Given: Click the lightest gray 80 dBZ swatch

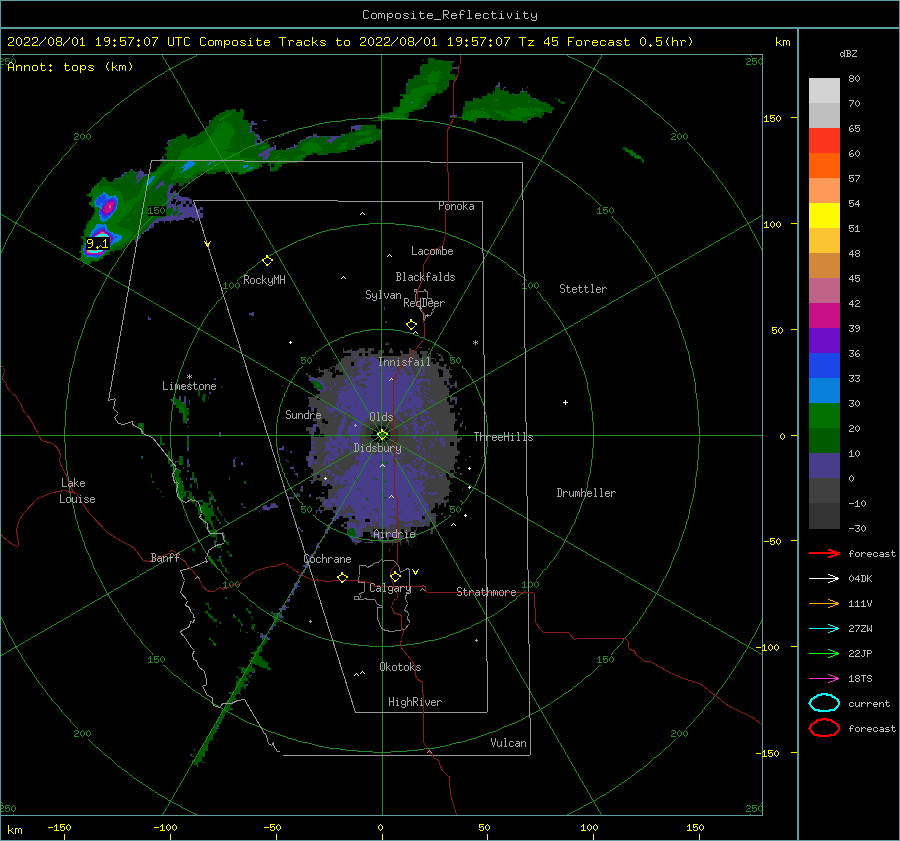Looking at the screenshot, I should pyautogui.click(x=824, y=91).
